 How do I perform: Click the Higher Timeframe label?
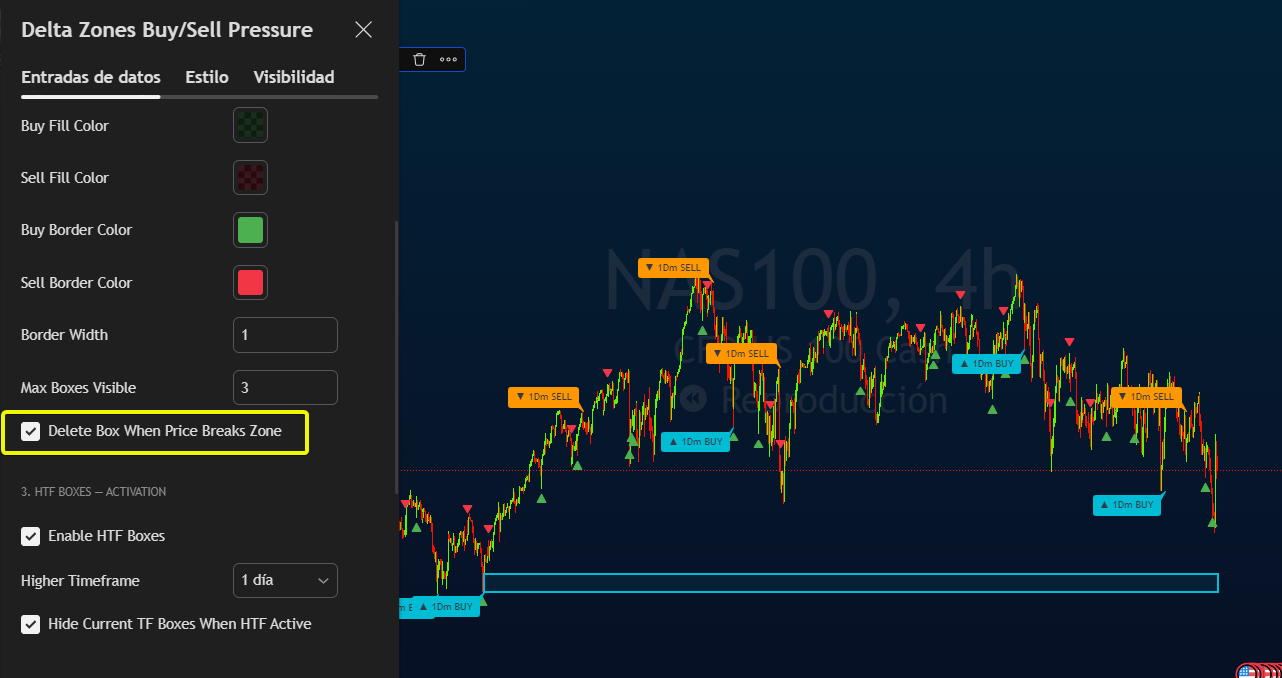click(x=81, y=581)
